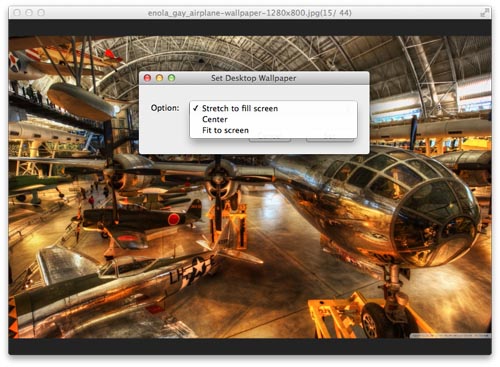Click the image viewer's gray close button
Image resolution: width=500 pixels, height=367 pixels.
[x=17, y=13]
